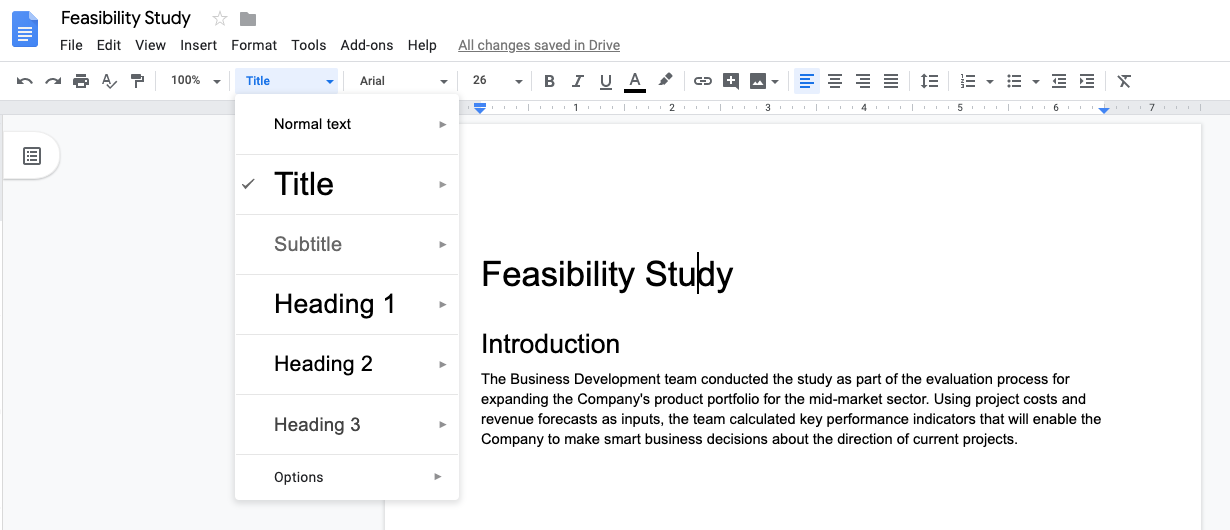Expand the Heading 1 submenu arrow
The image size is (1230, 530).
click(x=442, y=304)
